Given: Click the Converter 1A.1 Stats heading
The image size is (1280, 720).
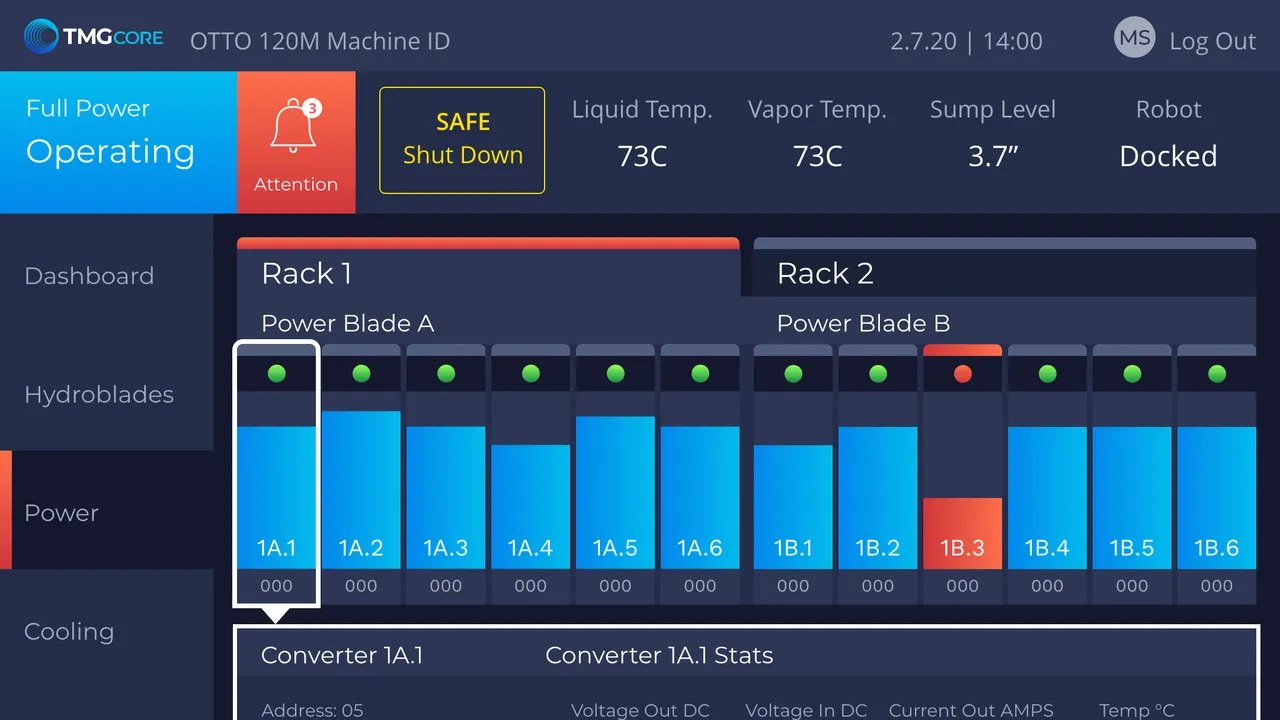Looking at the screenshot, I should point(659,656).
